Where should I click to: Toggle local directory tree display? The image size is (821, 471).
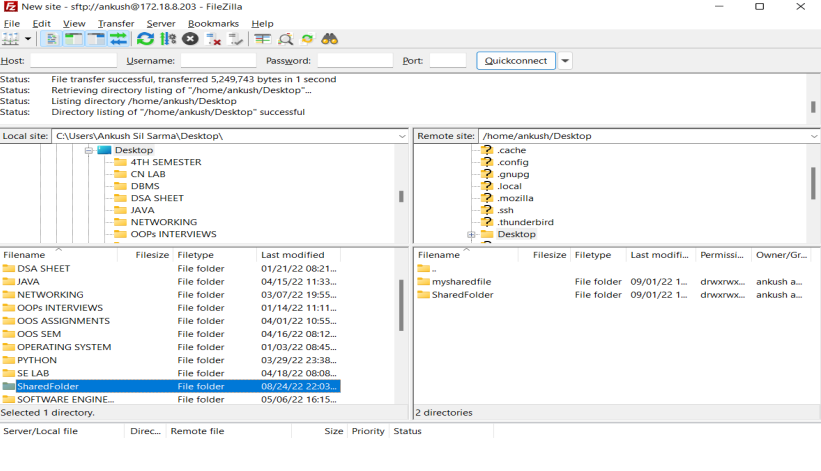point(74,39)
